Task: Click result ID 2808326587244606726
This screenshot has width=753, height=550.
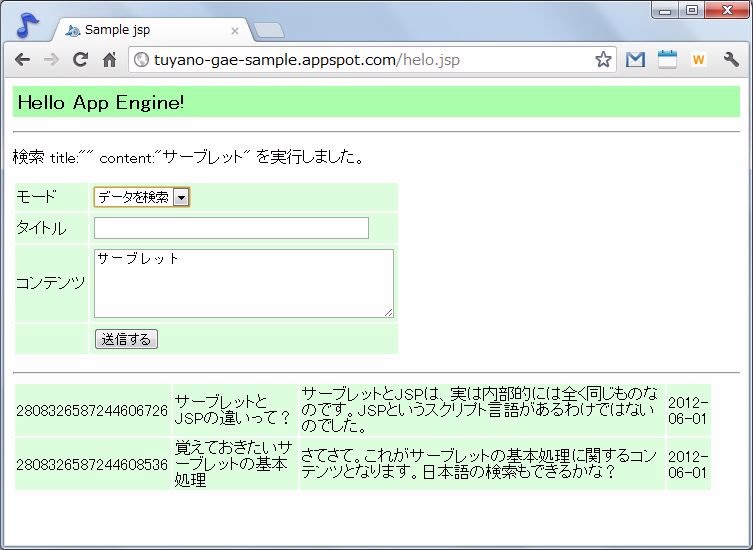Action: 92,410
